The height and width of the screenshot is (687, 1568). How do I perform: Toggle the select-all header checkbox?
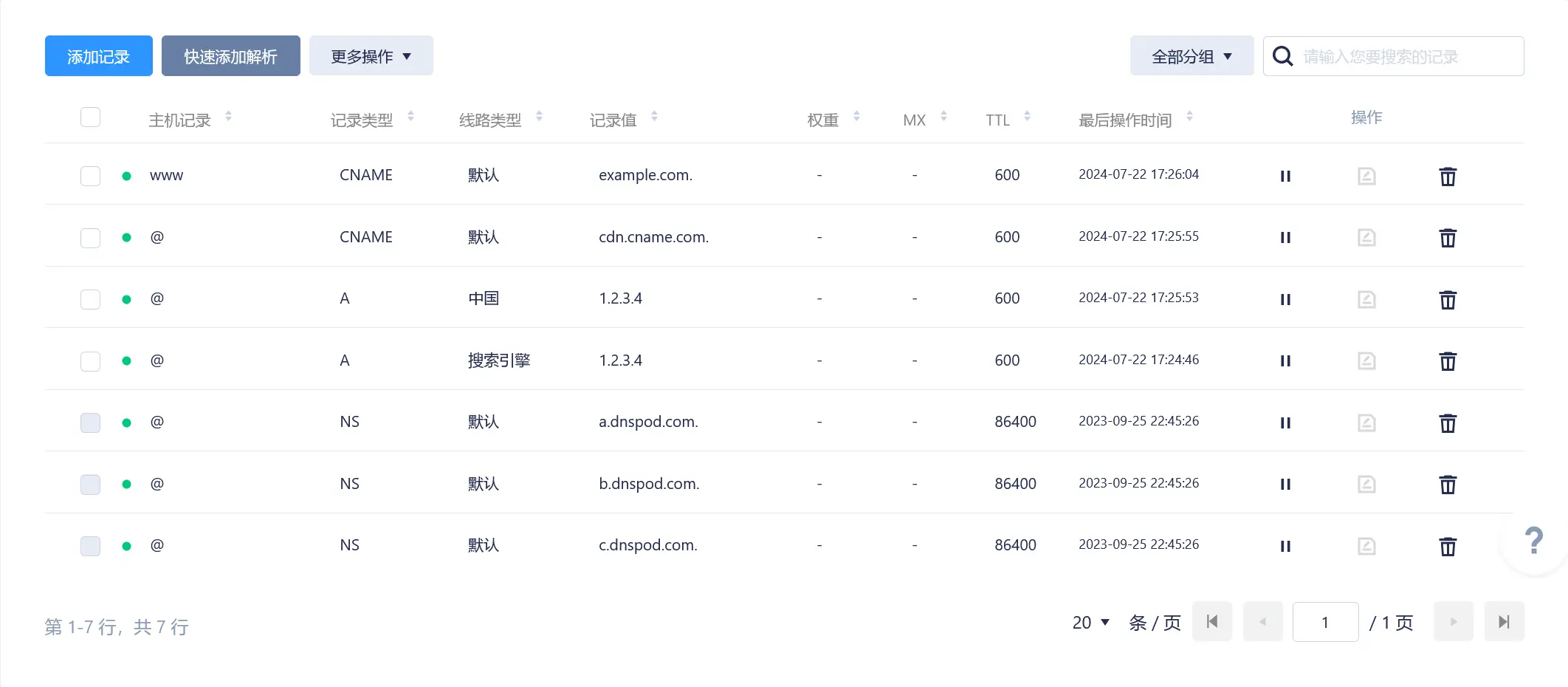pos(90,117)
